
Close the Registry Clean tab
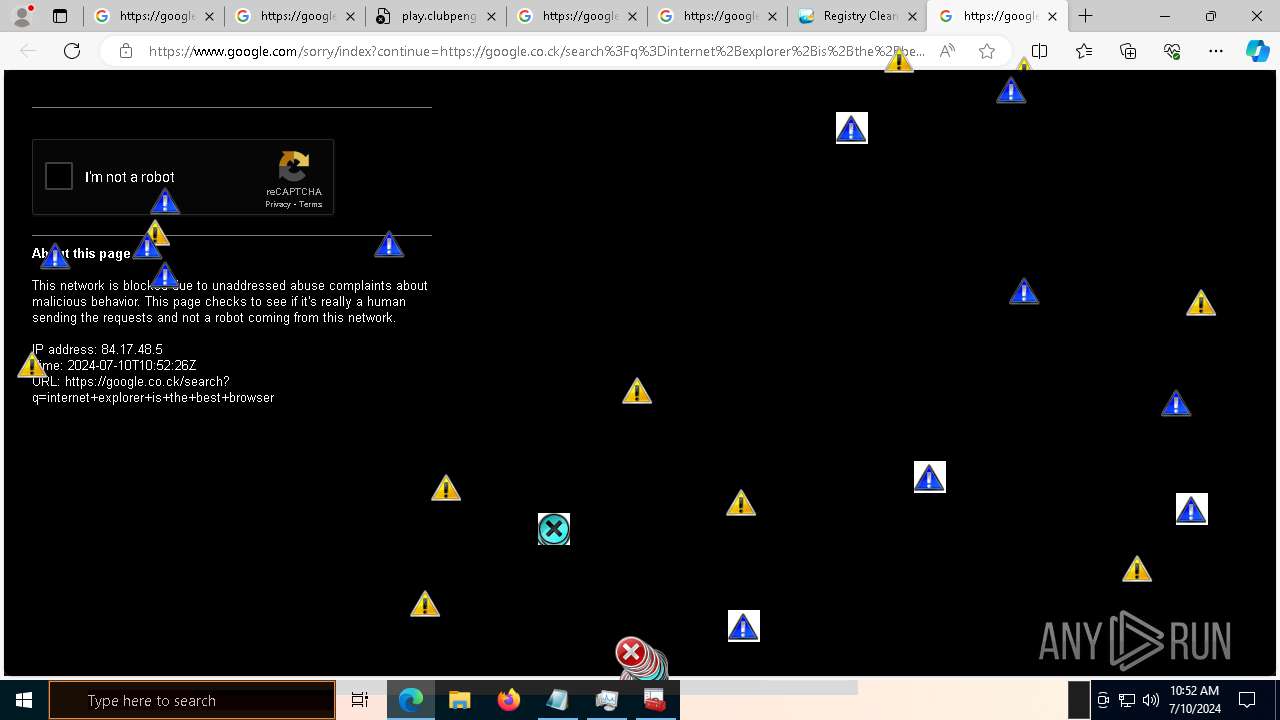[912, 16]
